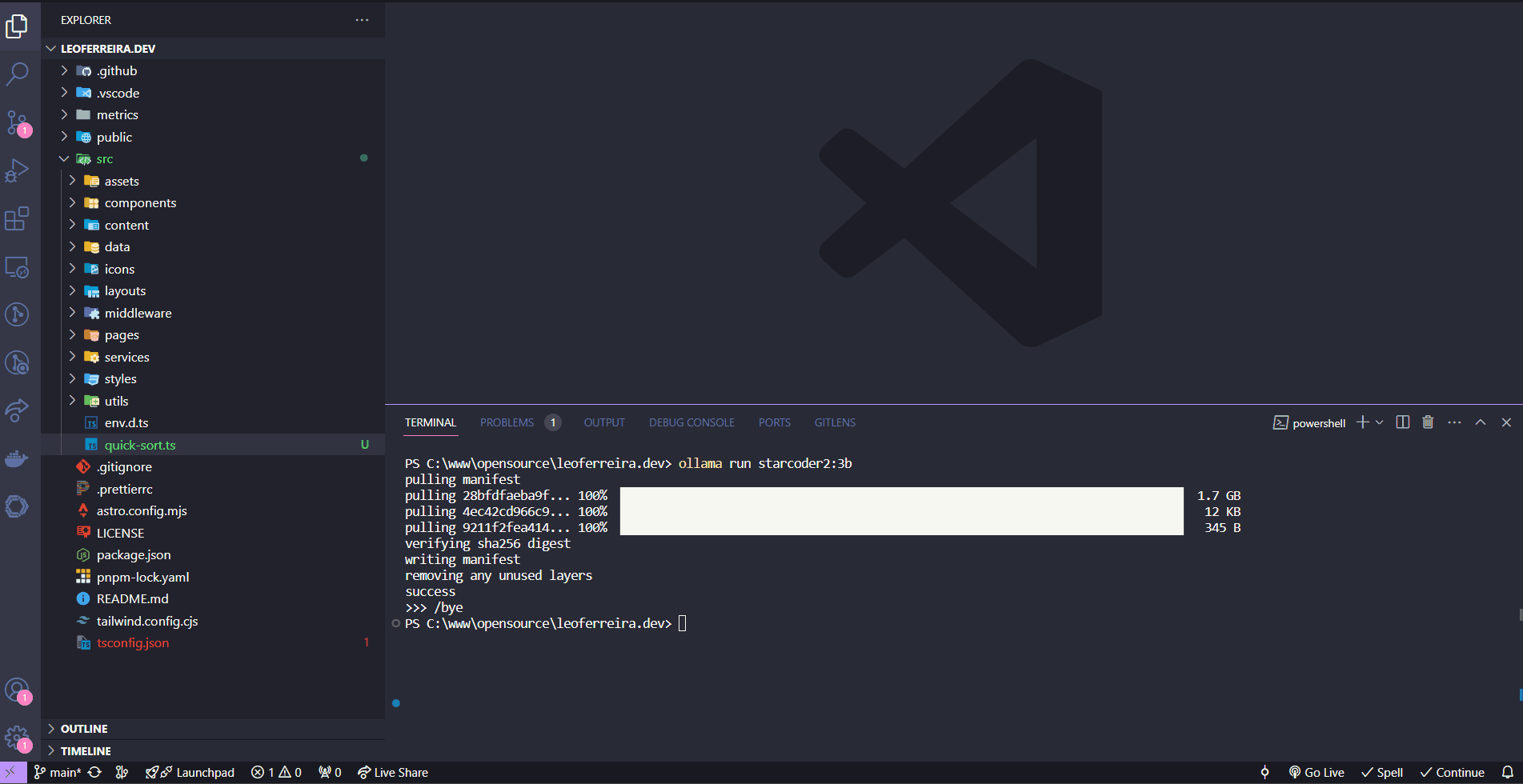The width and height of the screenshot is (1523, 784).
Task: Open notifications bell icon
Action: pyautogui.click(x=1507, y=773)
